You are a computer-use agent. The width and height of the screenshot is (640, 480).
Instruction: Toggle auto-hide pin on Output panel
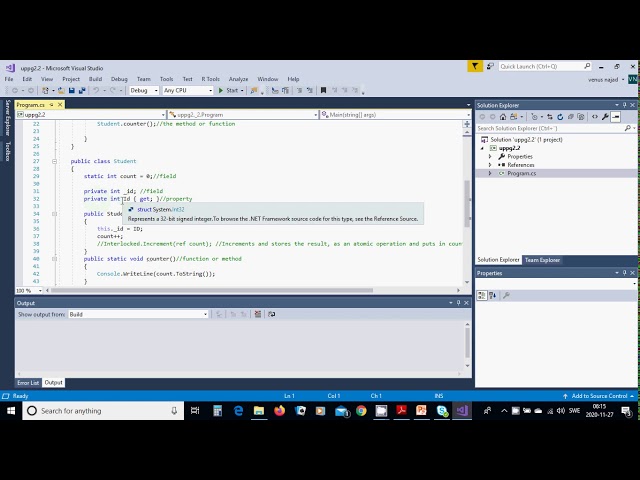(x=458, y=303)
